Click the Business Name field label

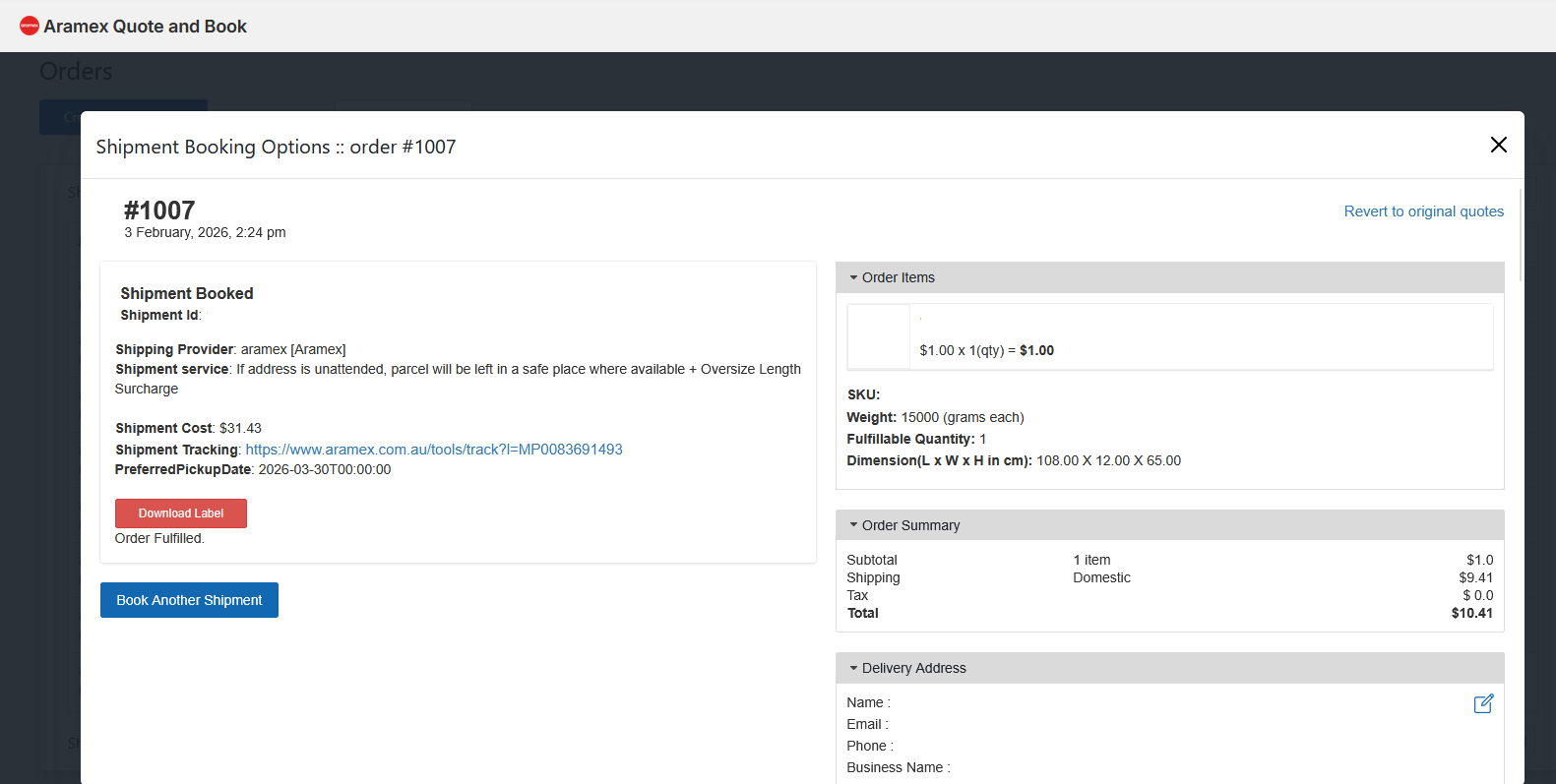click(898, 767)
